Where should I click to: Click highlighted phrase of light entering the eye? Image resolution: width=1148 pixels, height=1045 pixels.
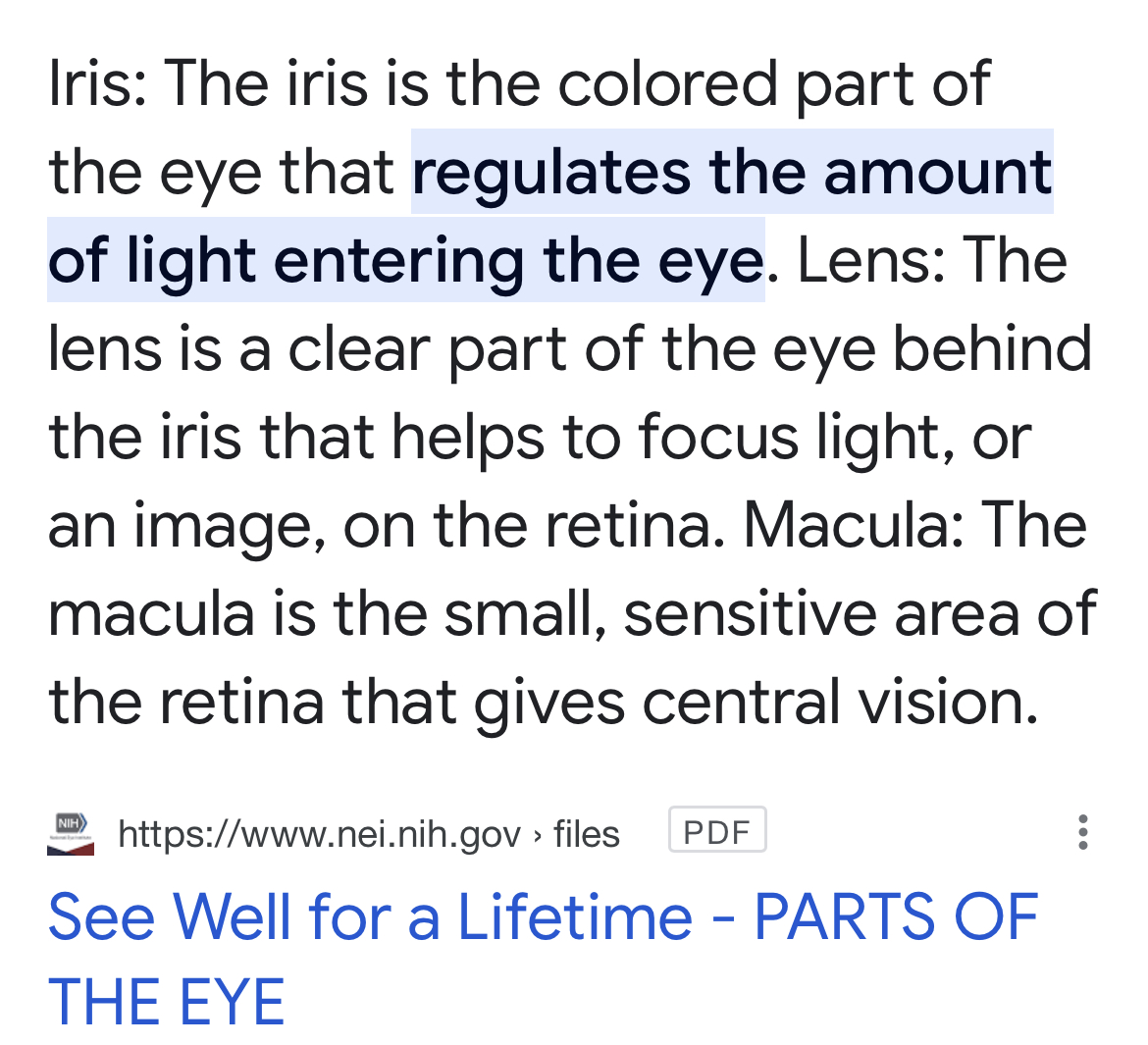(406, 261)
